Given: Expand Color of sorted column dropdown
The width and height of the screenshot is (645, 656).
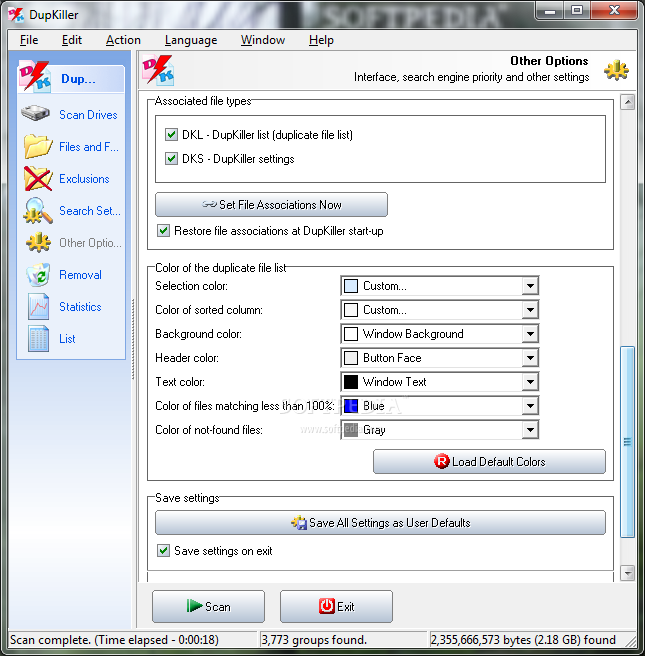Looking at the screenshot, I should [x=530, y=310].
